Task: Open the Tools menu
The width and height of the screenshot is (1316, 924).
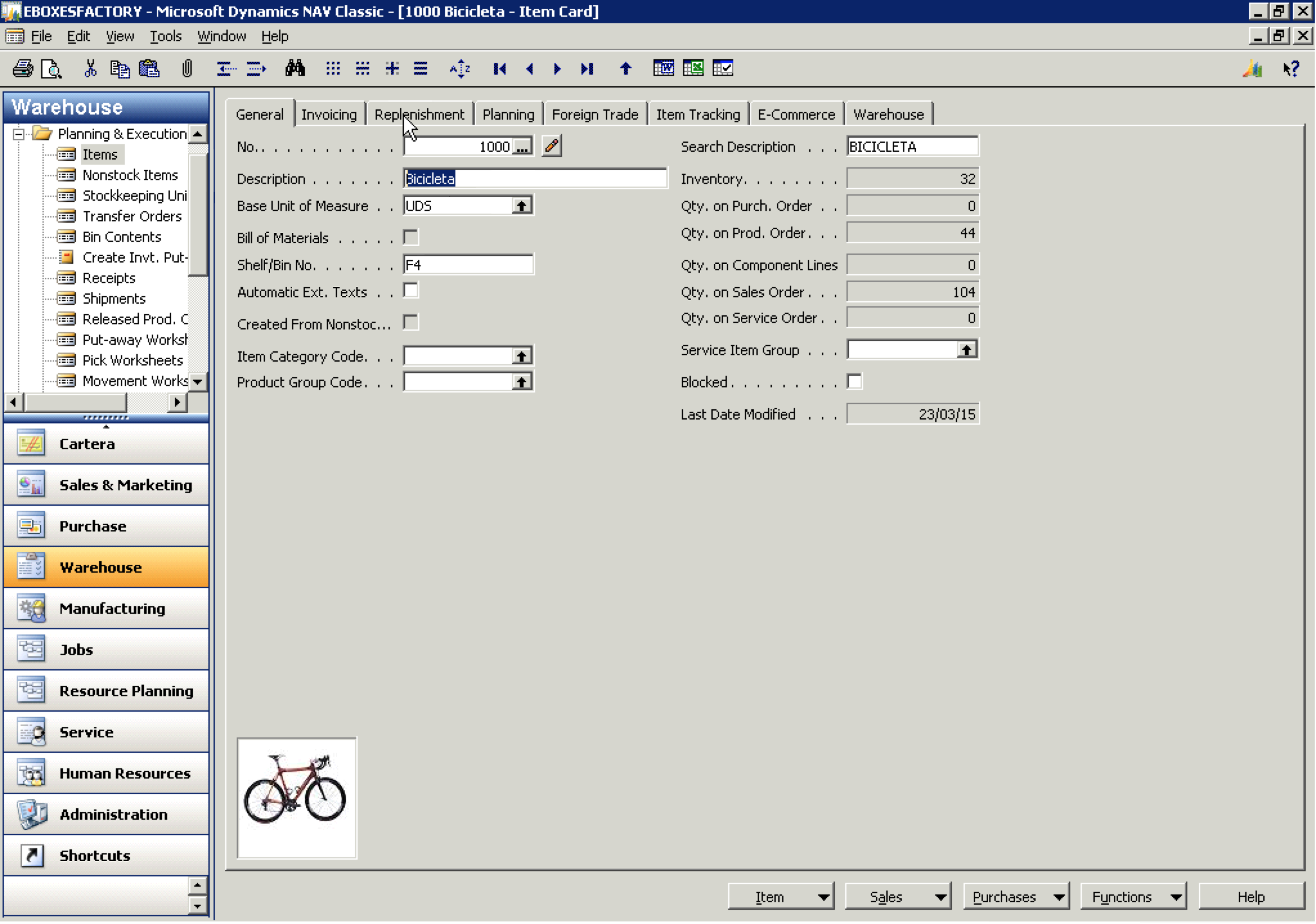Action: pyautogui.click(x=166, y=36)
